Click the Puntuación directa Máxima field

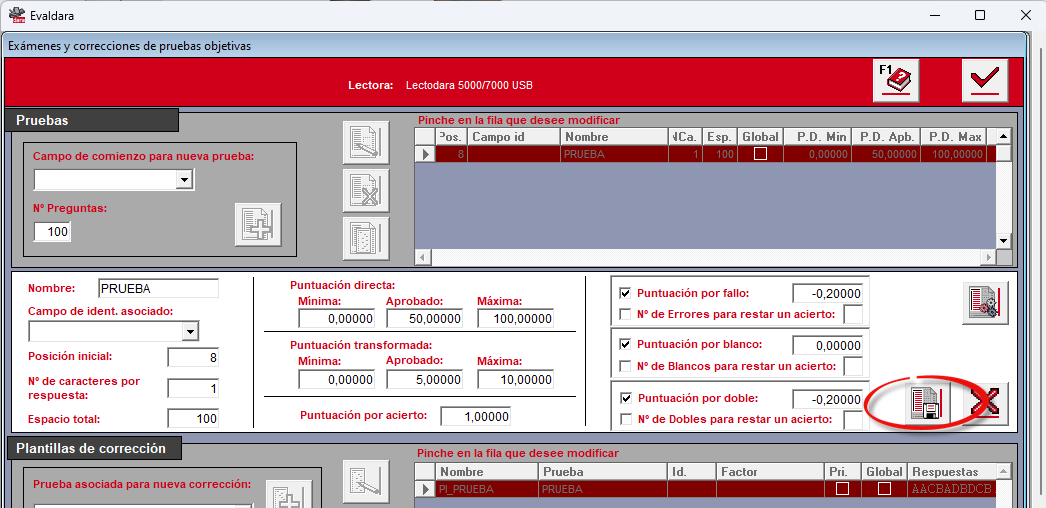tap(515, 319)
